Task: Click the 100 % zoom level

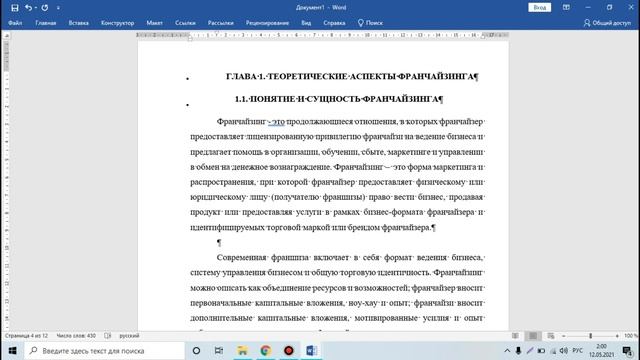Action: 631,336
